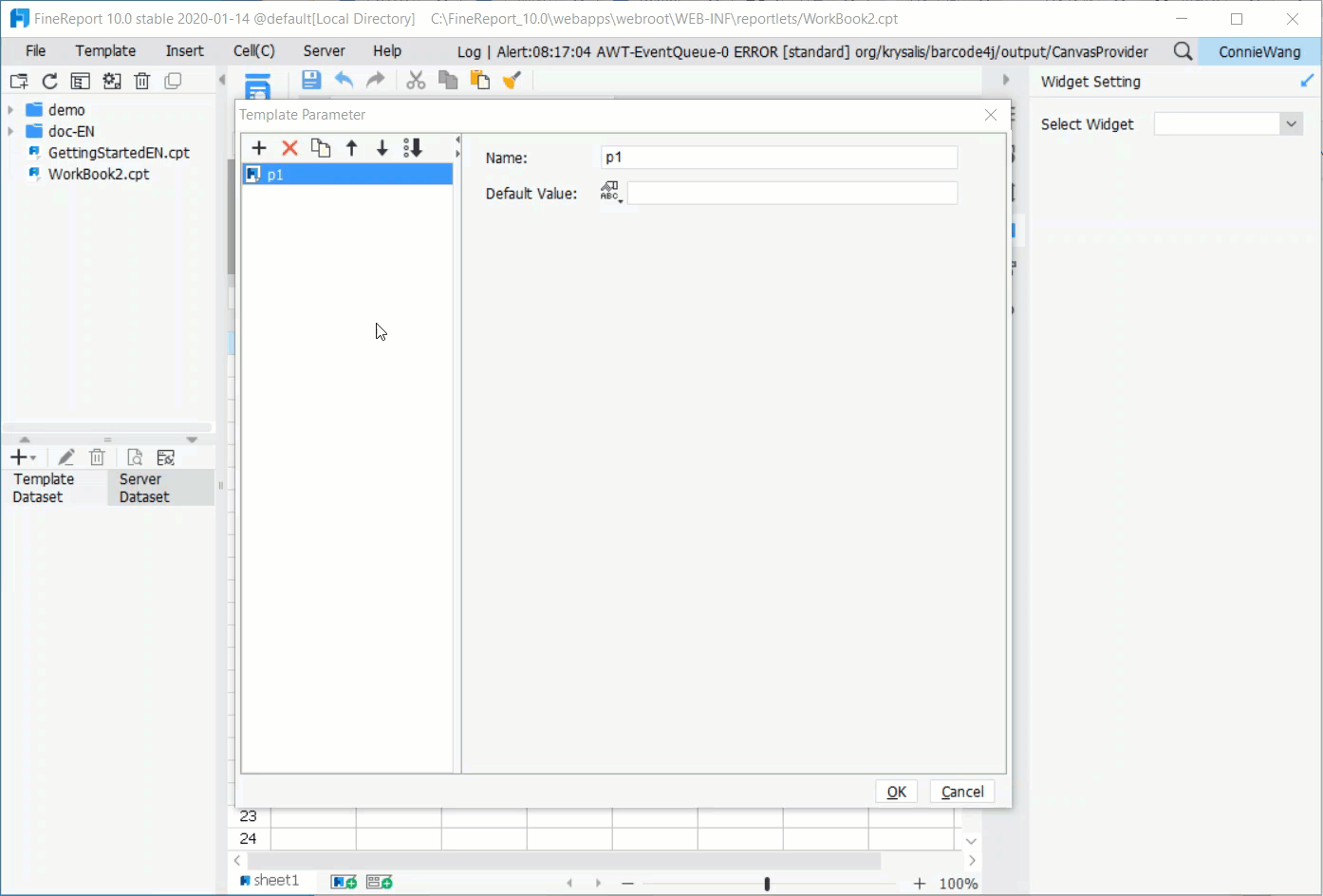Move parameter down with the down arrow
This screenshot has width=1323, height=896.
382,148
